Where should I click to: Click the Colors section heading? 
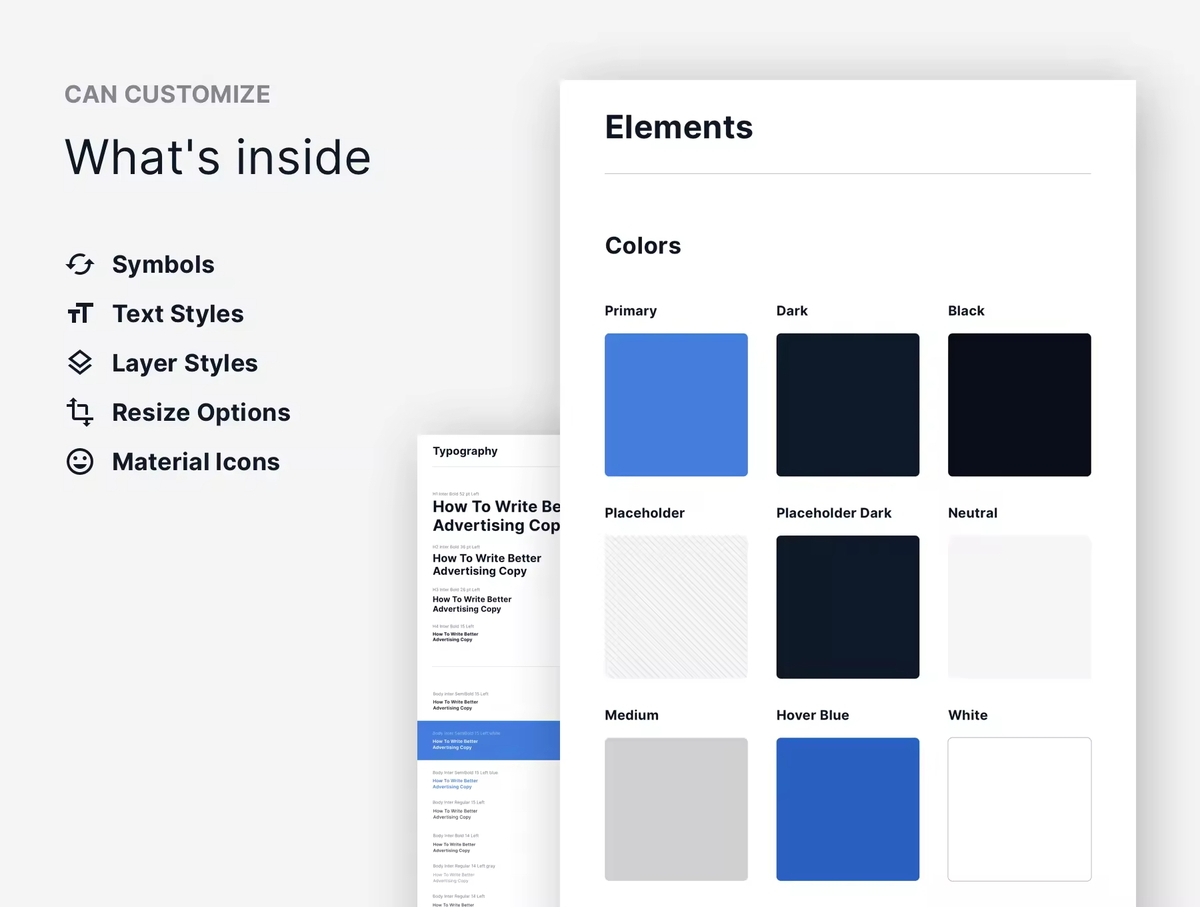[643, 246]
